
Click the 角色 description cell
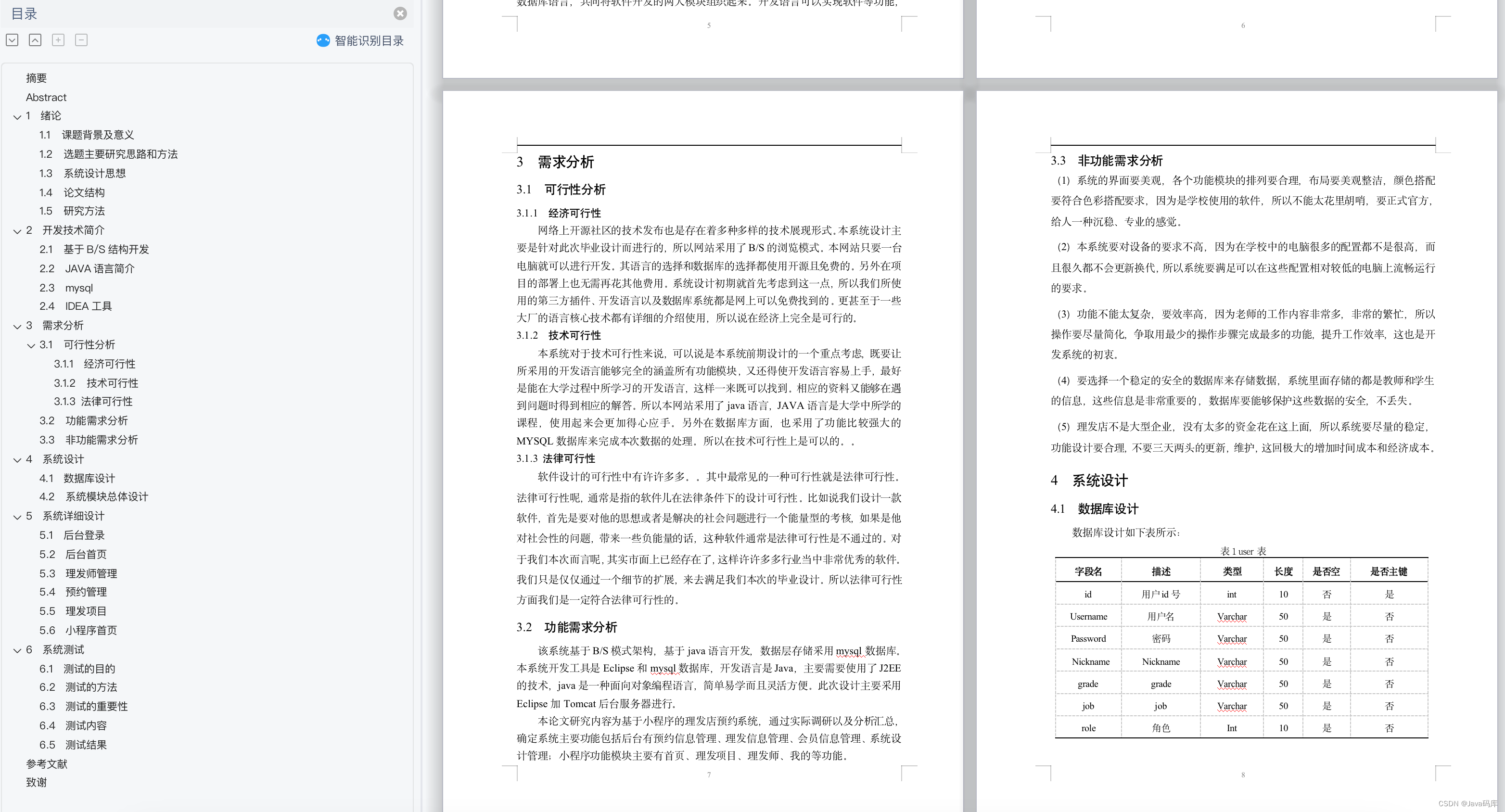pyautogui.click(x=1161, y=728)
